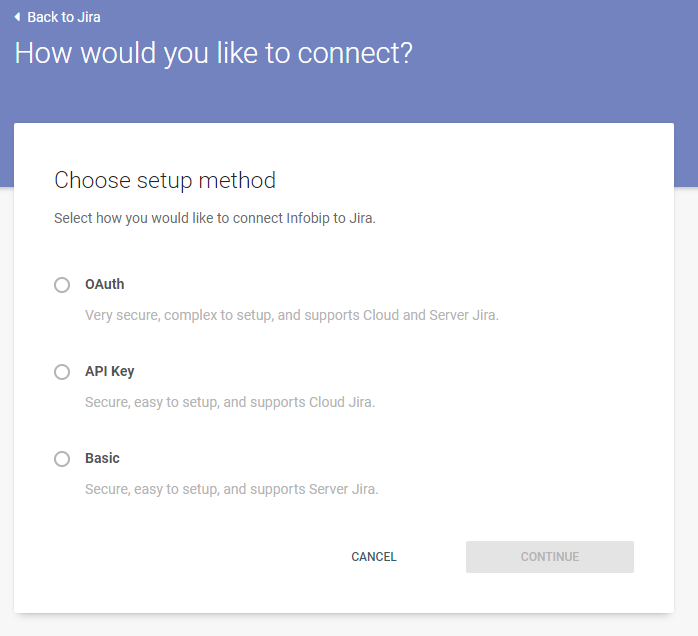Viewport: 698px width, 636px height.
Task: Click the word Secure in the API Key description
Action: coord(107,402)
